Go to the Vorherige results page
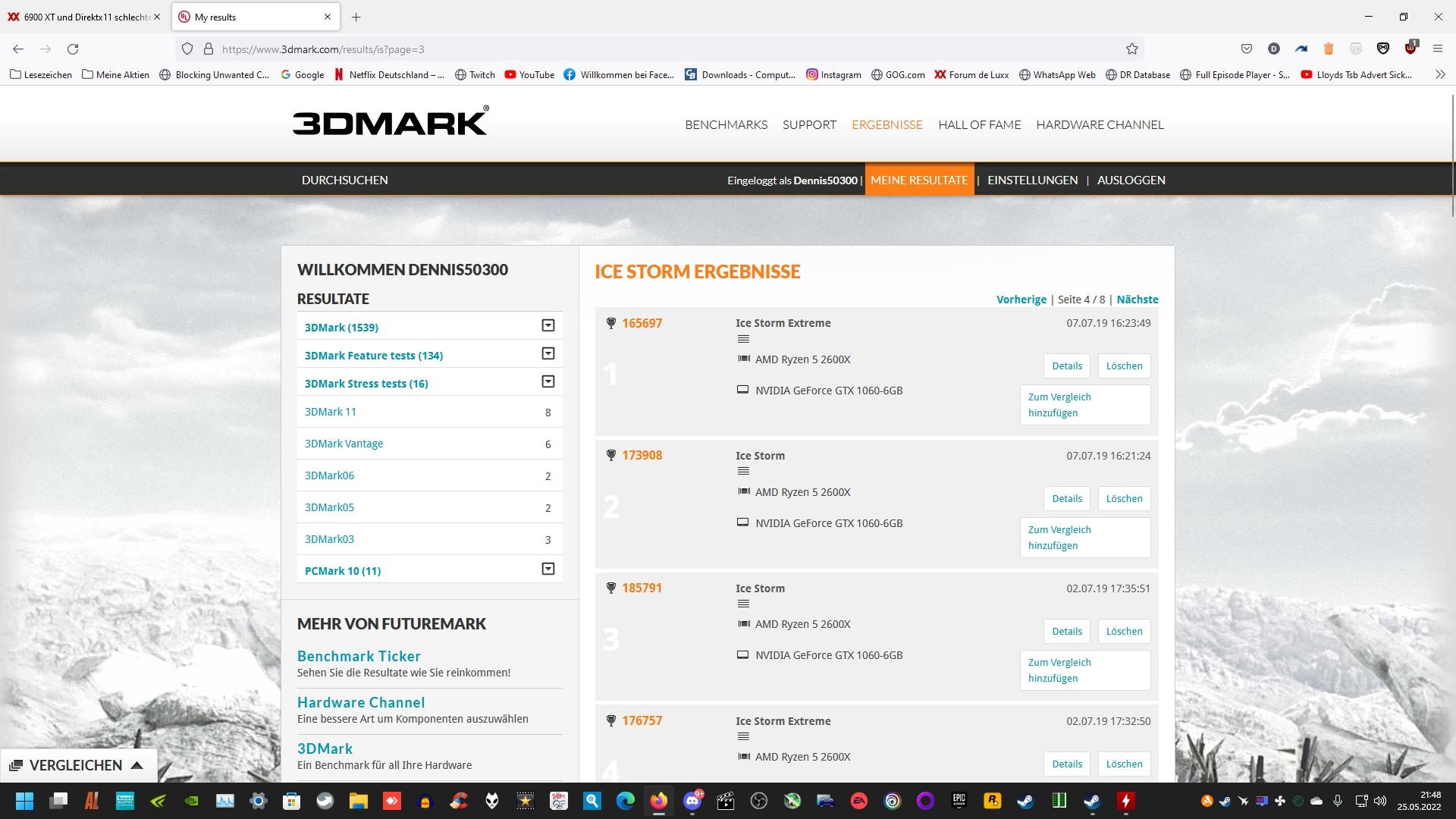The width and height of the screenshot is (1456, 819). click(x=1021, y=300)
